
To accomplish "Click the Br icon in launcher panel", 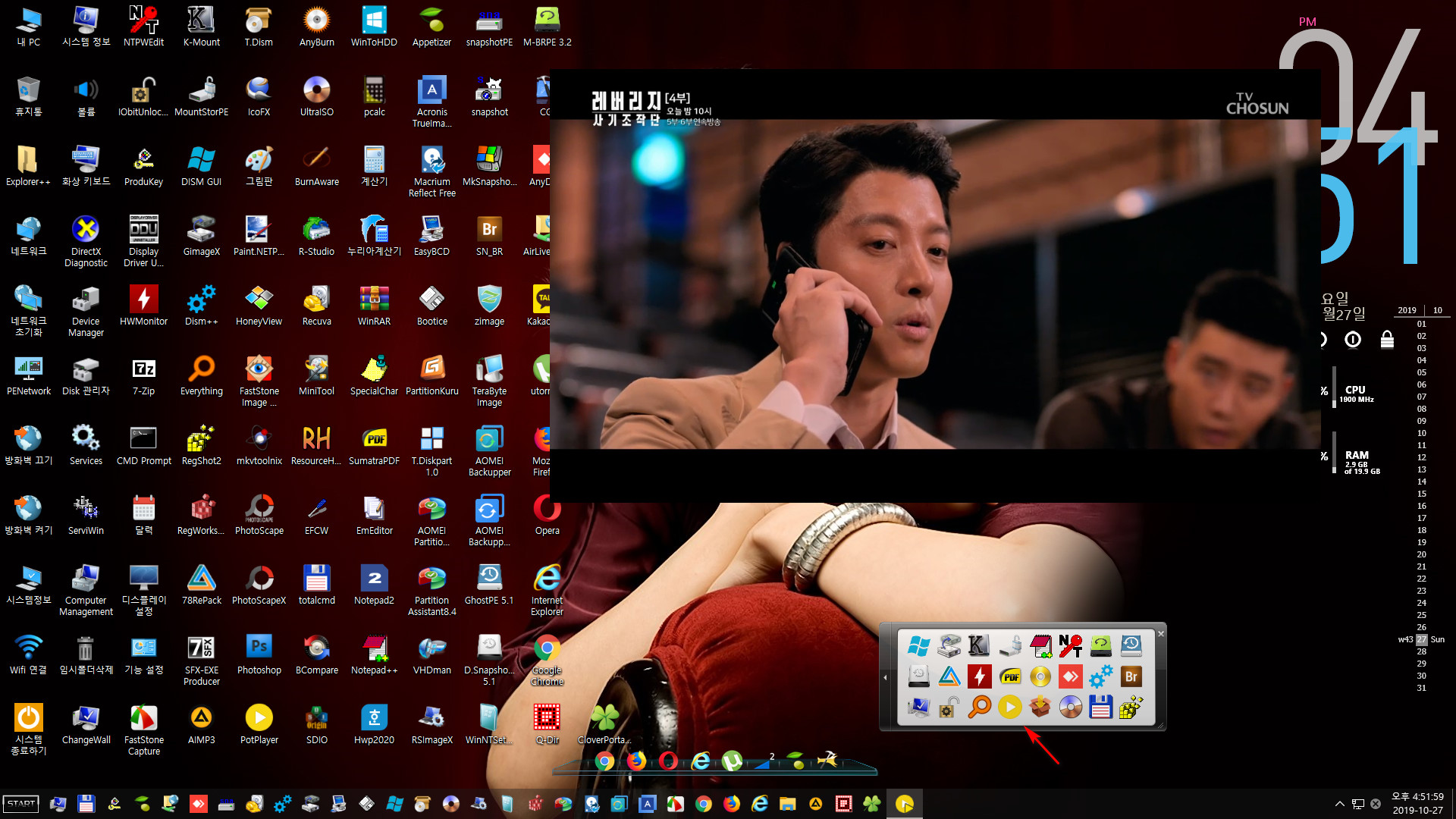I will pos(1131,676).
